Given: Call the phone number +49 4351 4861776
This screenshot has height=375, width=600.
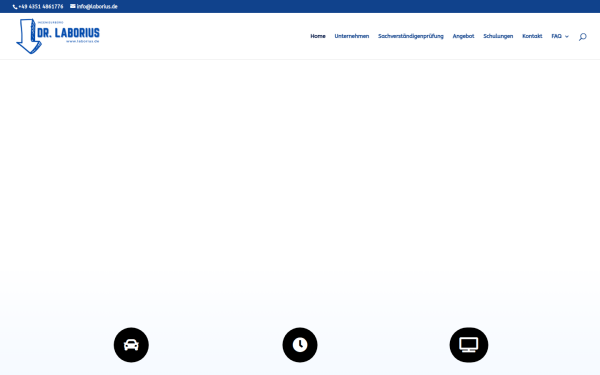Looking at the screenshot, I should 41,7.
